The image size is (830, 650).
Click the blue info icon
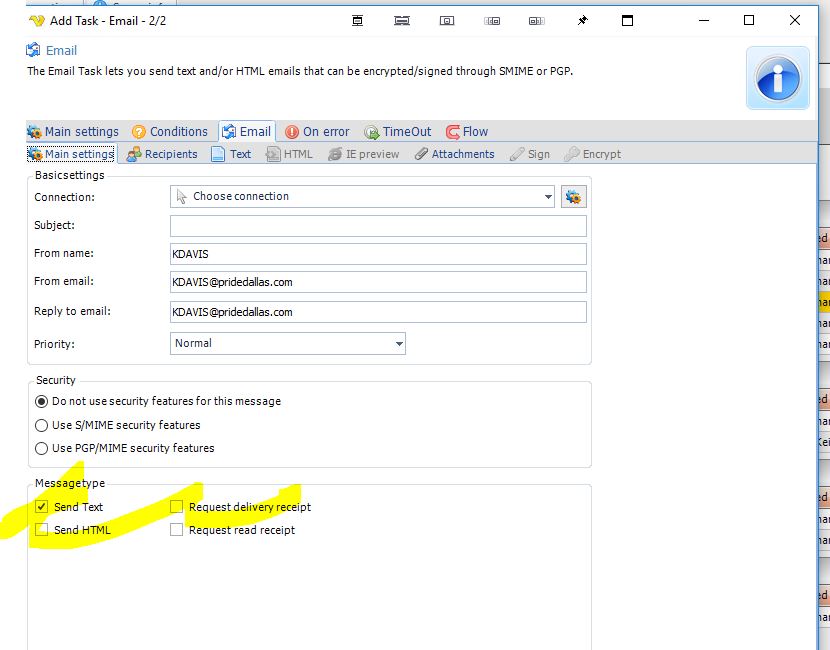point(777,78)
